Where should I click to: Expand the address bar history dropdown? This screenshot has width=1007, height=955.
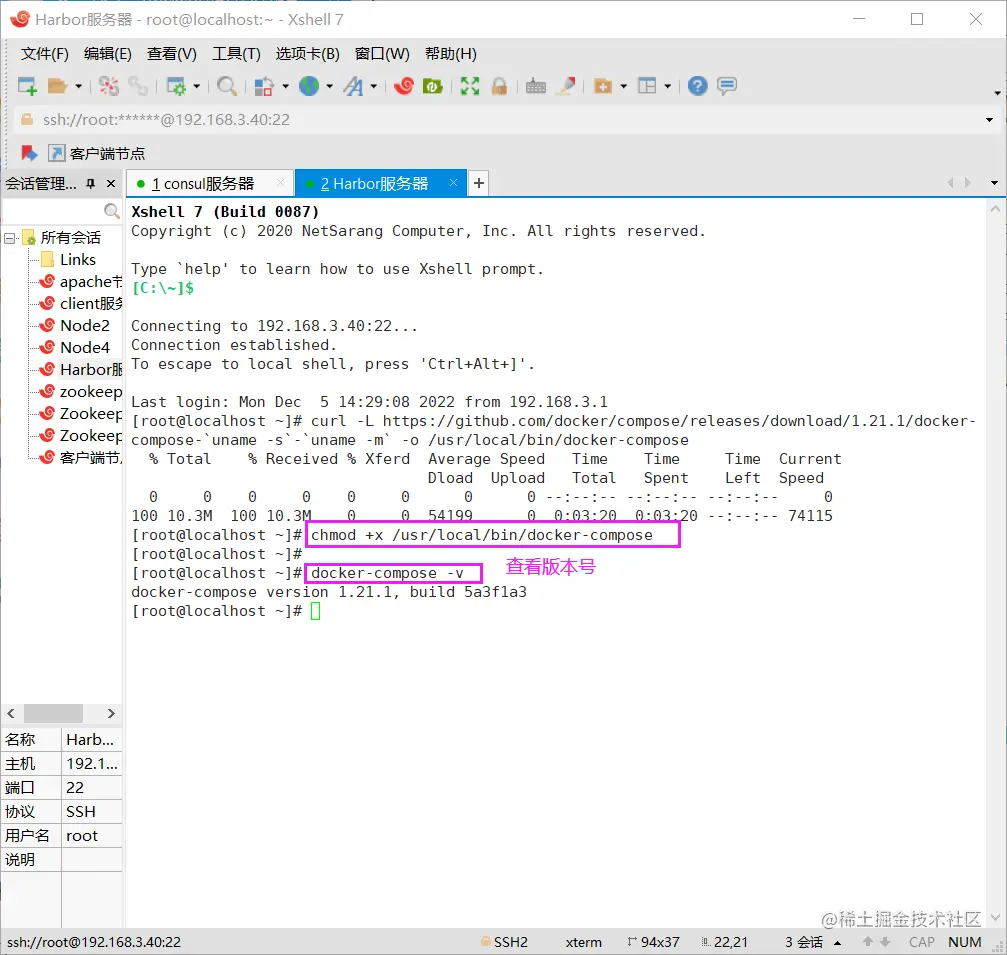tap(989, 120)
